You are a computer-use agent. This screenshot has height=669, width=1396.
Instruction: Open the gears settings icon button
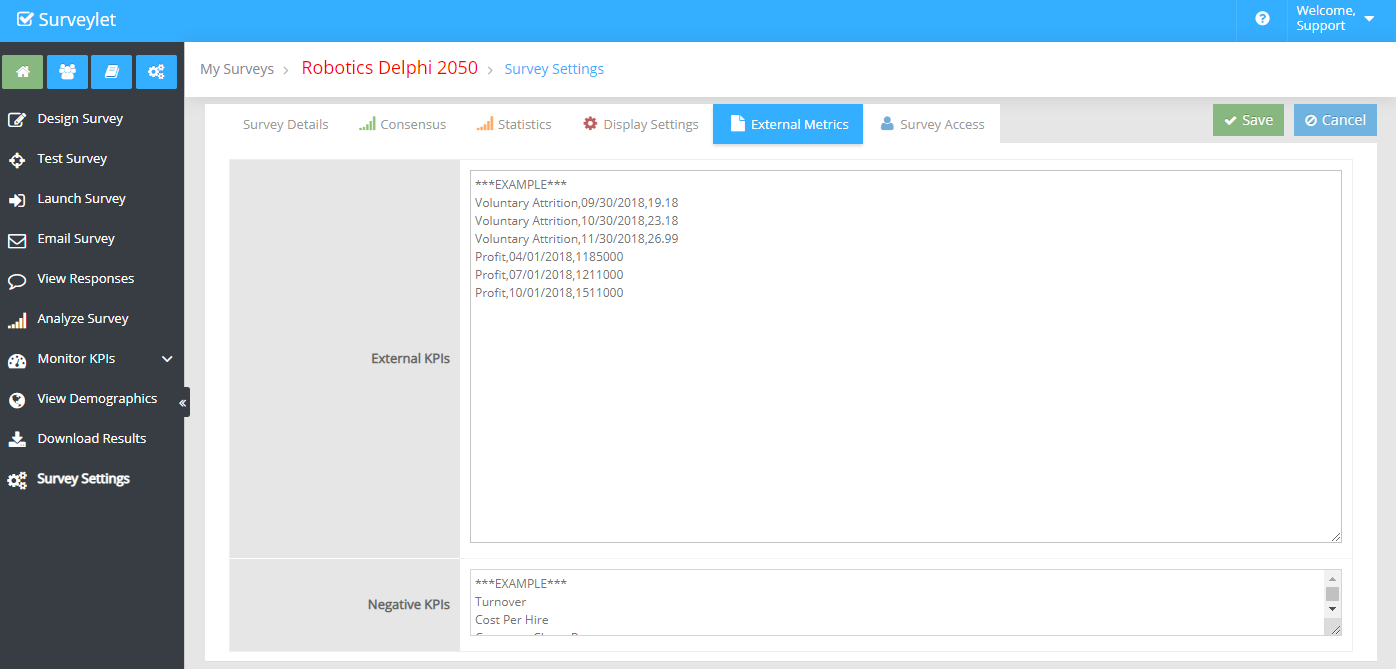click(156, 72)
